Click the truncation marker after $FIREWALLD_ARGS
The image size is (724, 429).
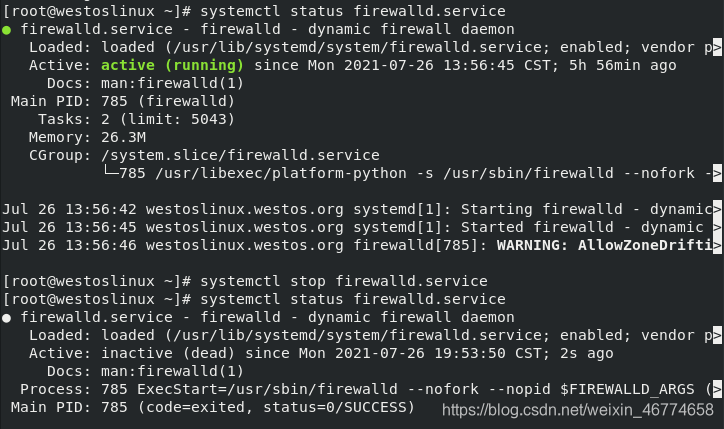tap(717, 389)
